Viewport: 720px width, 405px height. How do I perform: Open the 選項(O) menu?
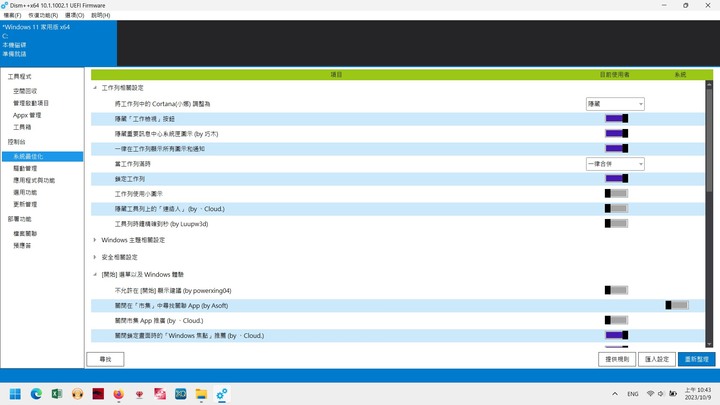tap(74, 15)
